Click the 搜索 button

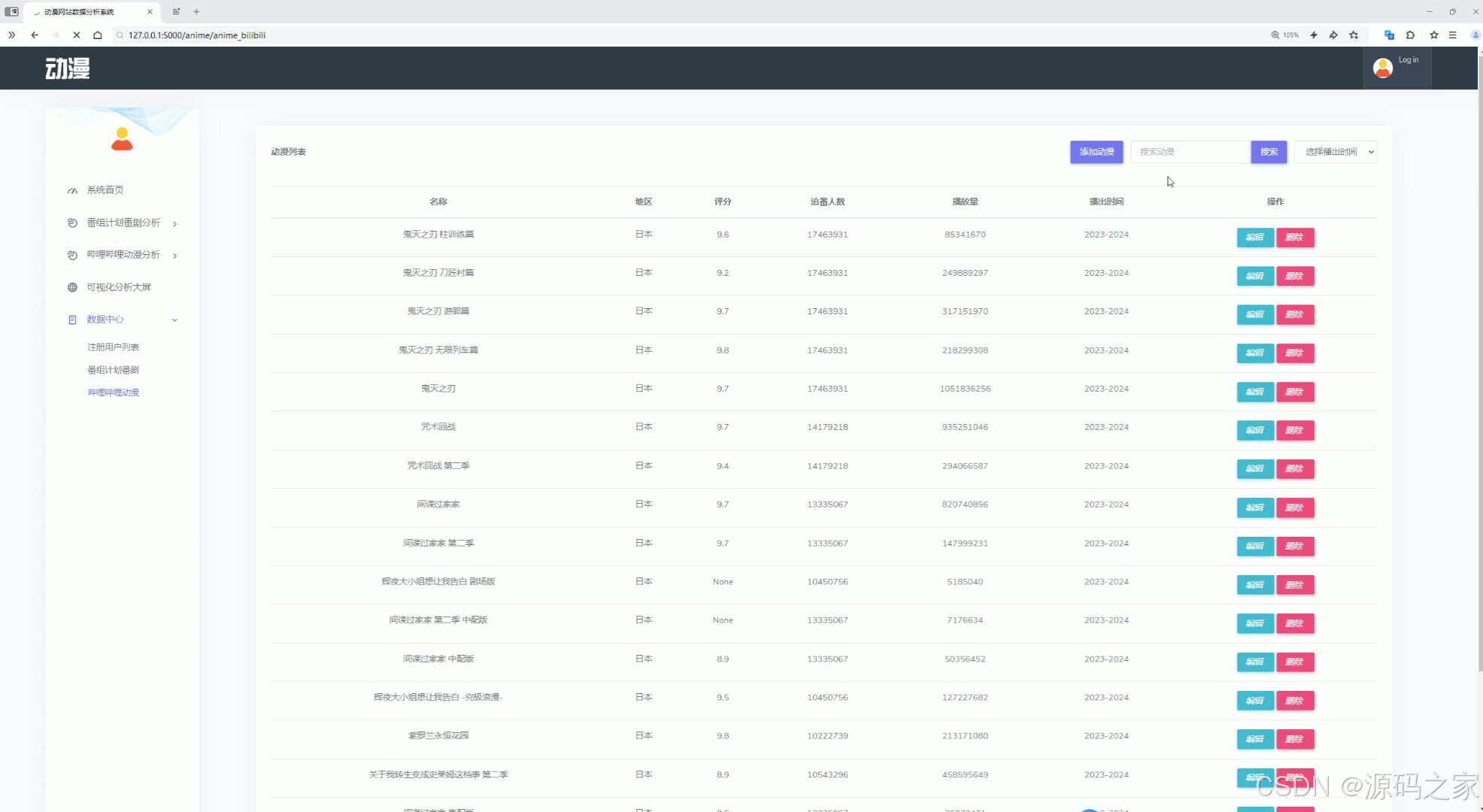(x=1269, y=152)
